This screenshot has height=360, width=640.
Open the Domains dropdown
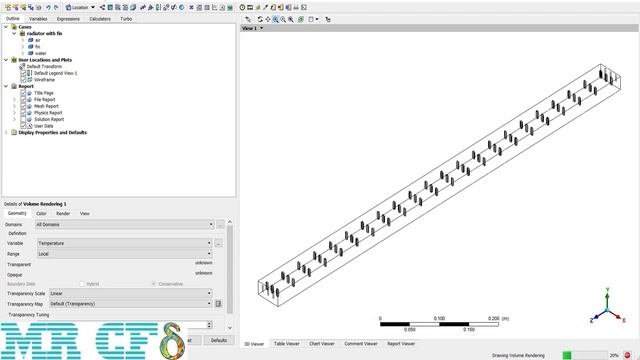[124, 224]
